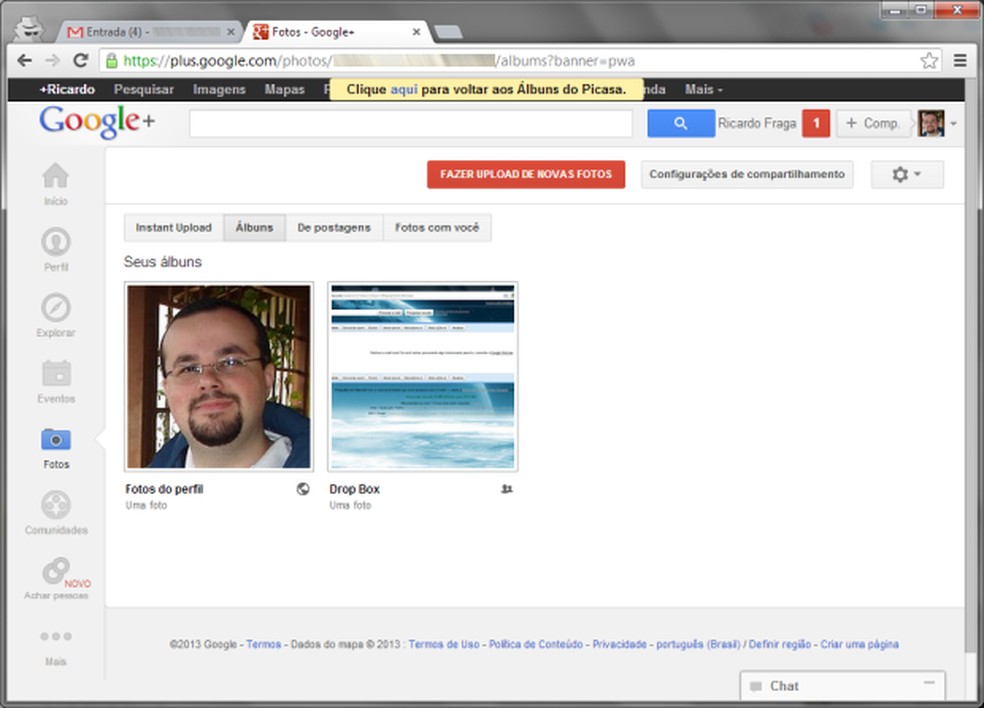Viewport: 984px width, 708px height.
Task: Open the Comunidades sidebar icon
Action: click(56, 505)
